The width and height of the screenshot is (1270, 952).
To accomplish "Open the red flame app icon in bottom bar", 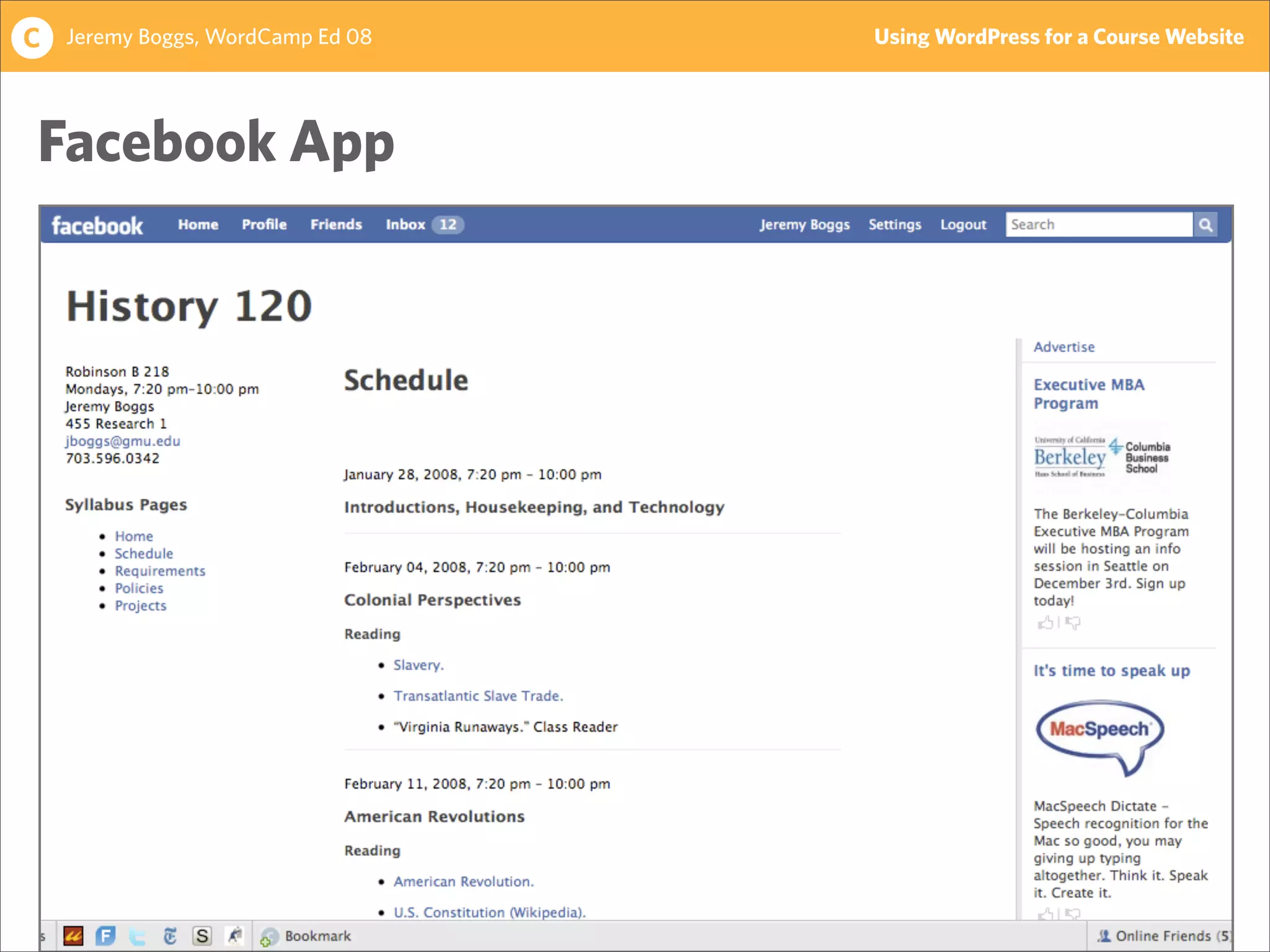I will click(73, 936).
